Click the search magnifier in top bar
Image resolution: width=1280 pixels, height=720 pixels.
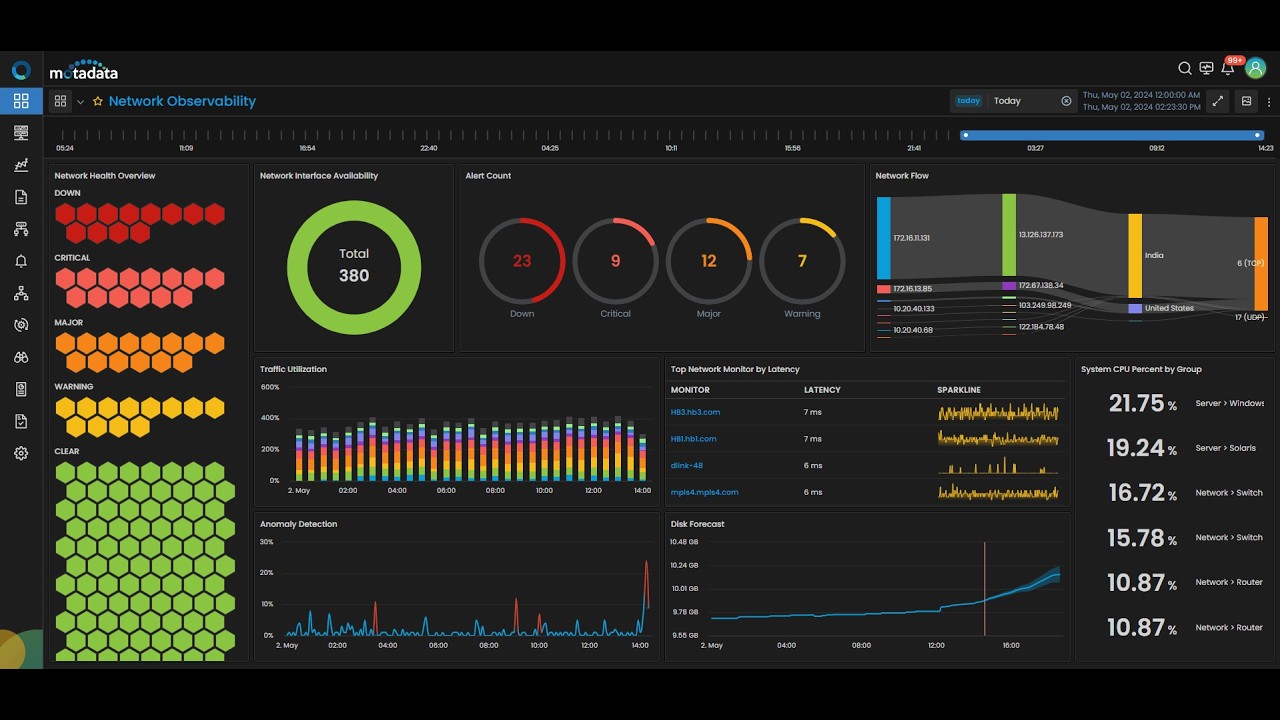pos(1185,69)
